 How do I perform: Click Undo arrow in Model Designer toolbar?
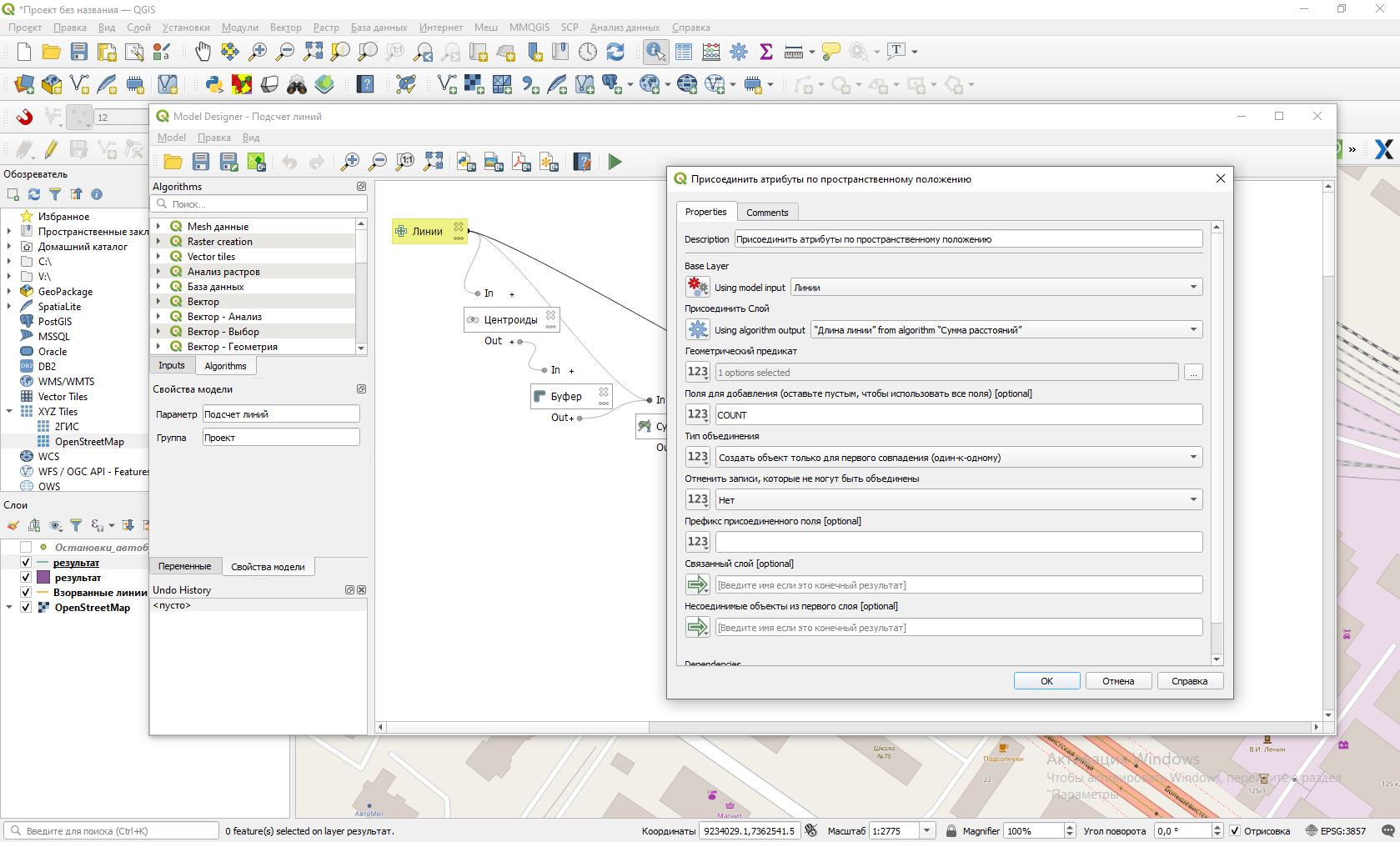pyautogui.click(x=289, y=162)
